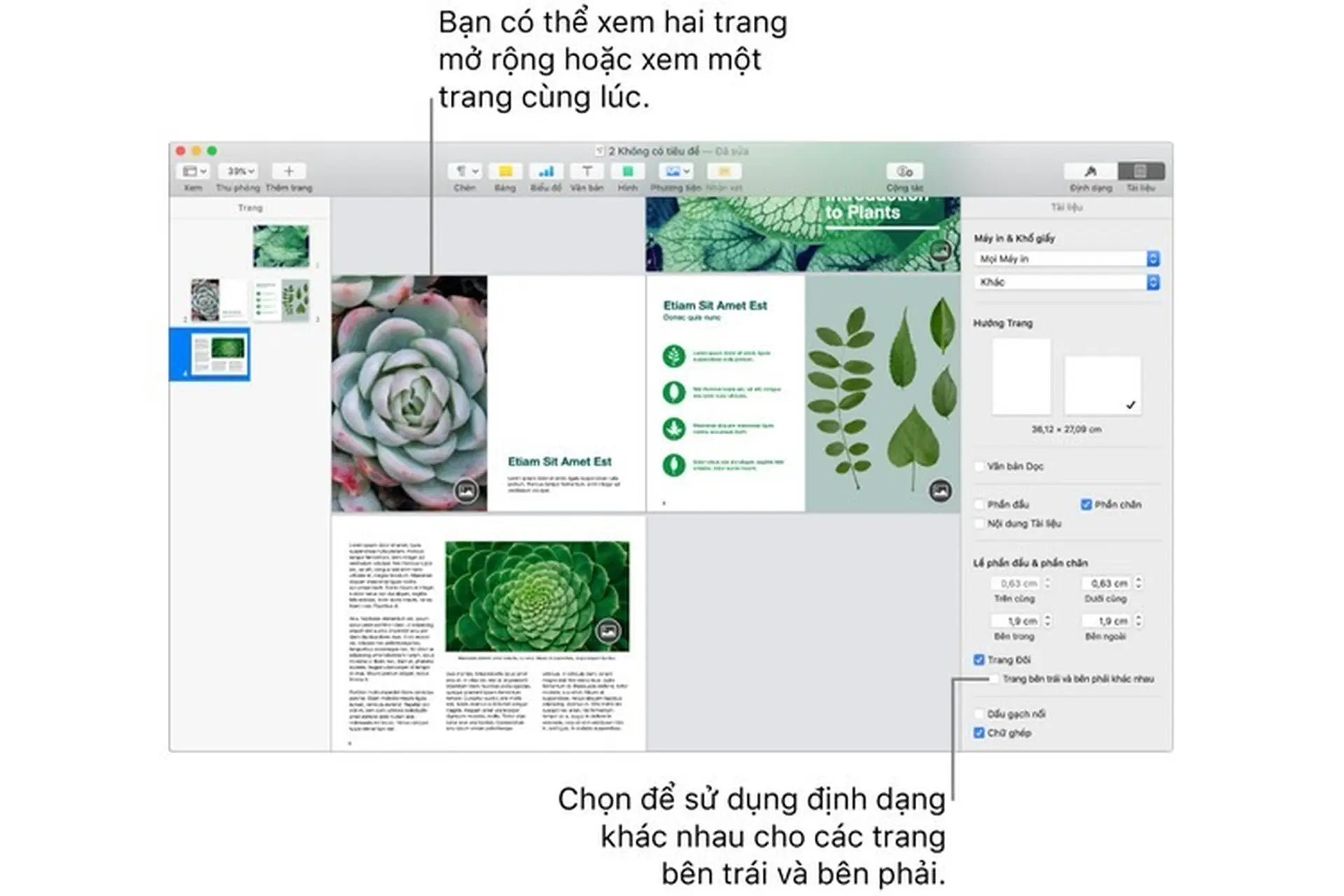
Task: Click the Thêm trang plus button
Action: pos(288,171)
